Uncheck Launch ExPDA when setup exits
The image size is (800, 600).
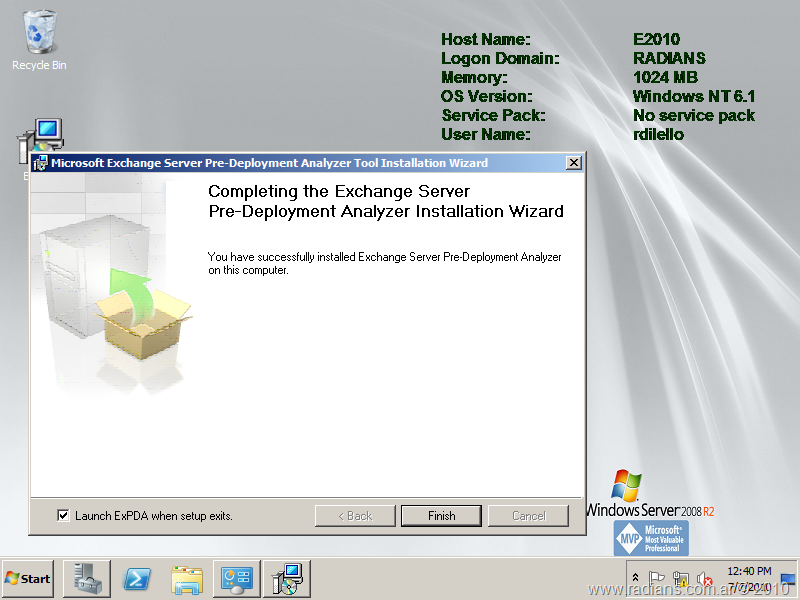point(64,516)
